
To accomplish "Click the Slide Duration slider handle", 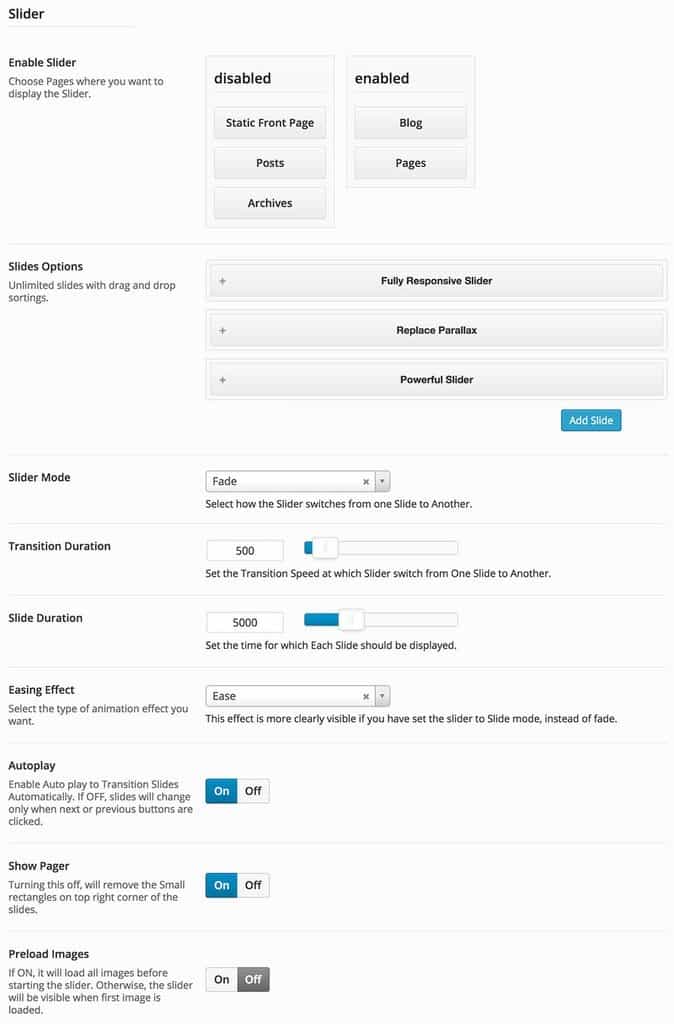I will 351,620.
